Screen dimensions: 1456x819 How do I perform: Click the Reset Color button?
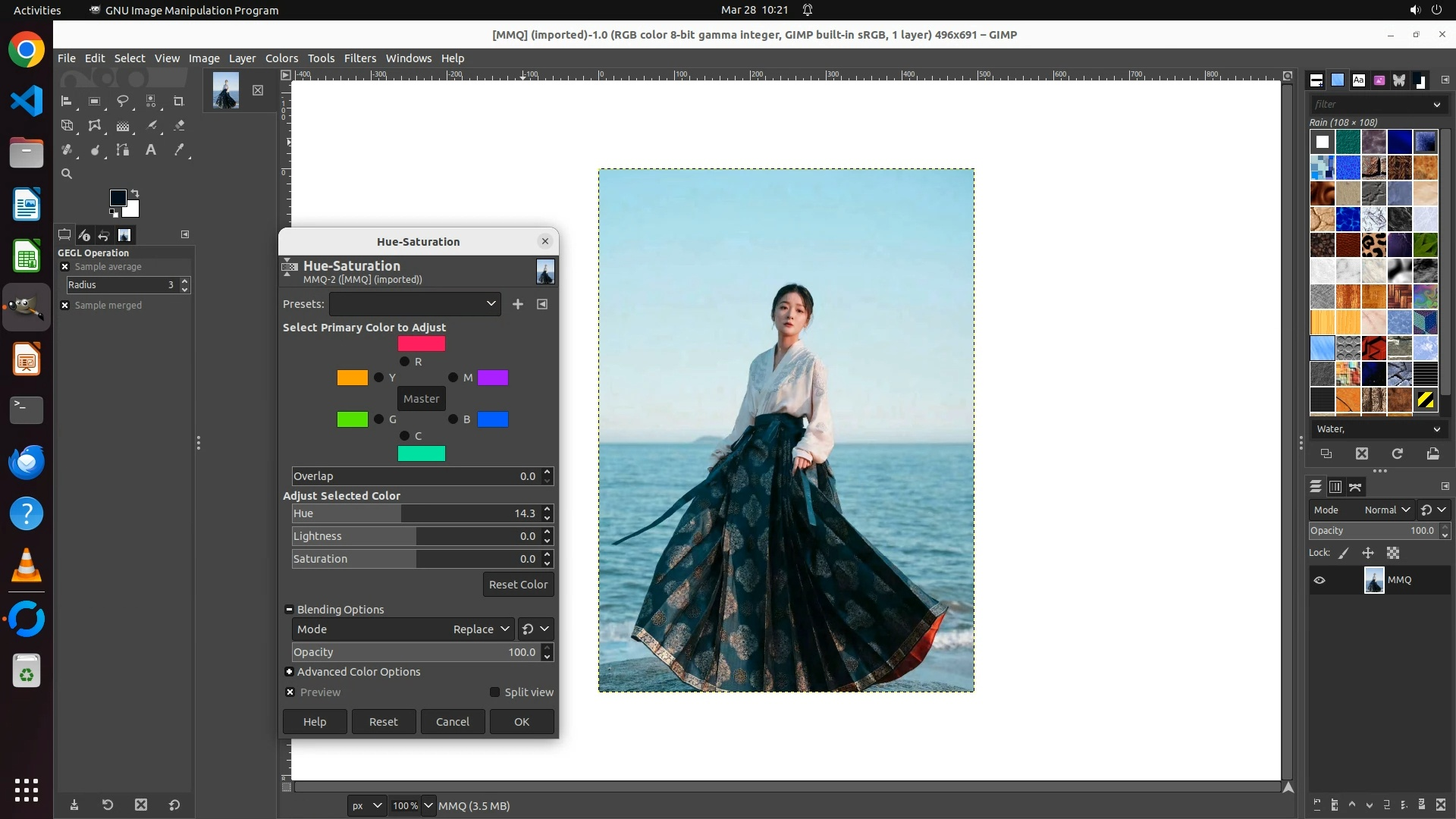point(518,585)
